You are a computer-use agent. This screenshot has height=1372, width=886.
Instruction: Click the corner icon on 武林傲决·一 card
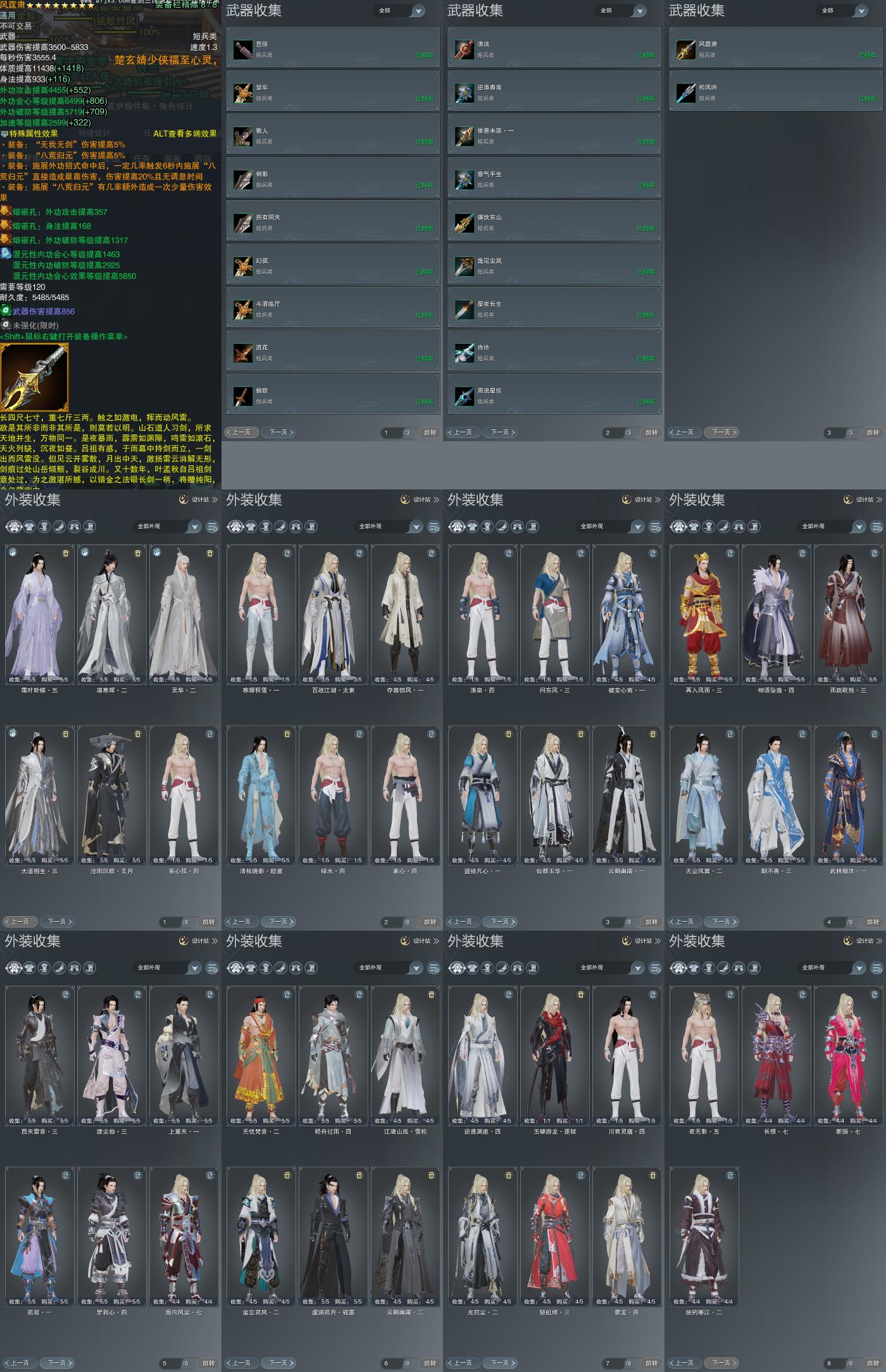(875, 734)
